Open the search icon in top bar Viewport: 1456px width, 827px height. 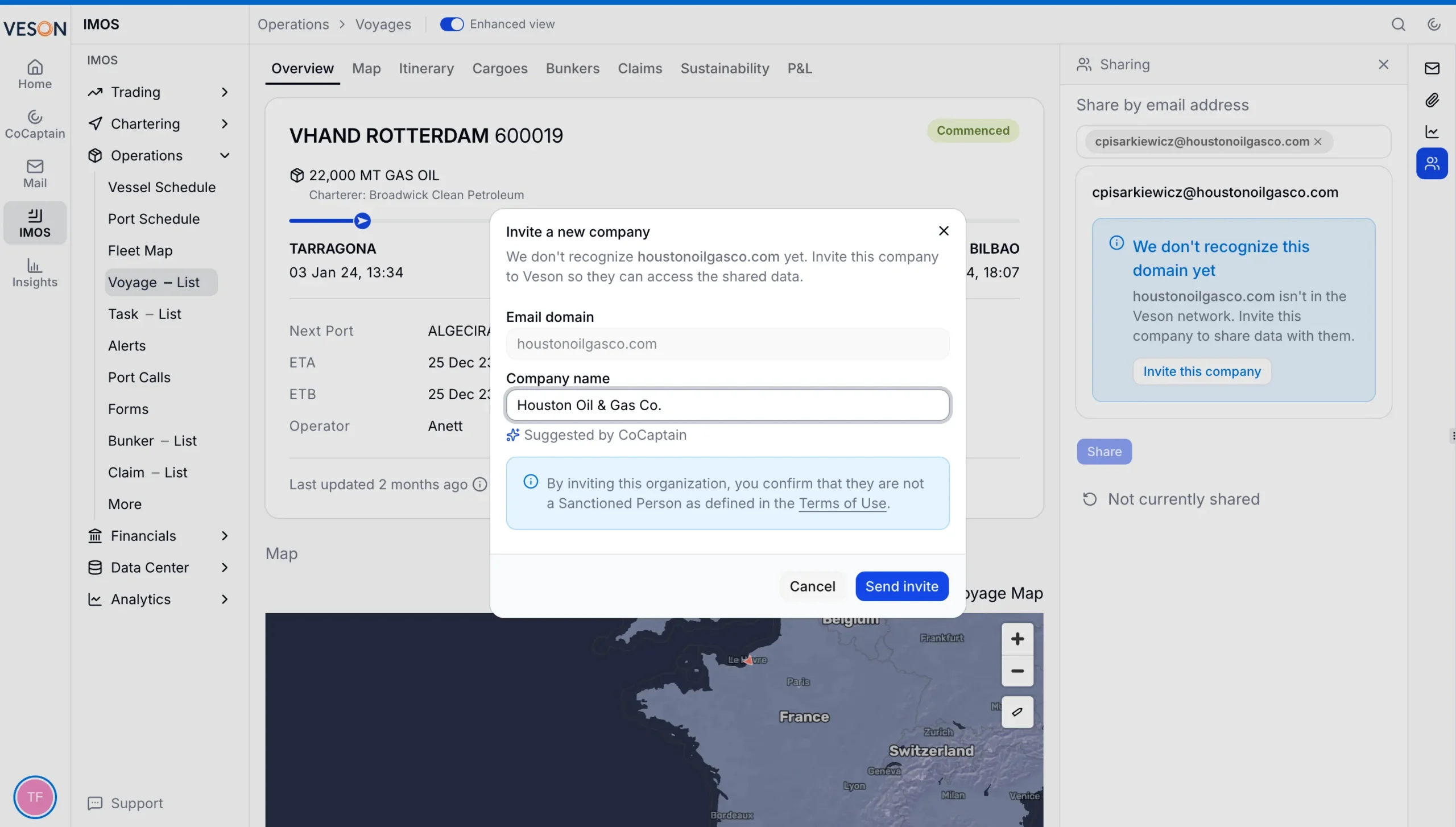point(1398,24)
